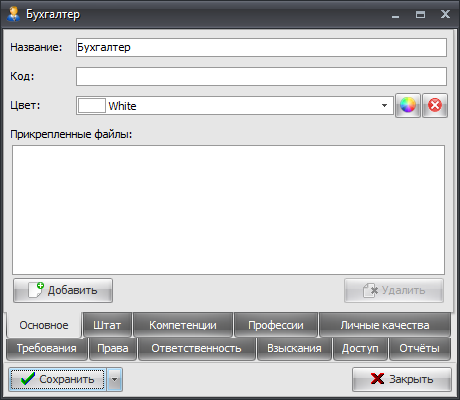Open the Требования tab
The width and height of the screenshot is (460, 400).
[x=47, y=348]
